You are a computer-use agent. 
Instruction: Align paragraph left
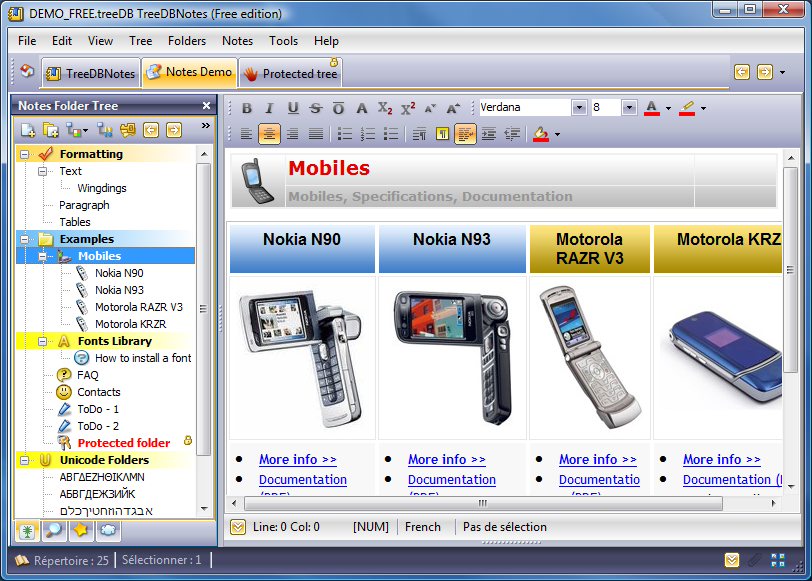tap(246, 134)
